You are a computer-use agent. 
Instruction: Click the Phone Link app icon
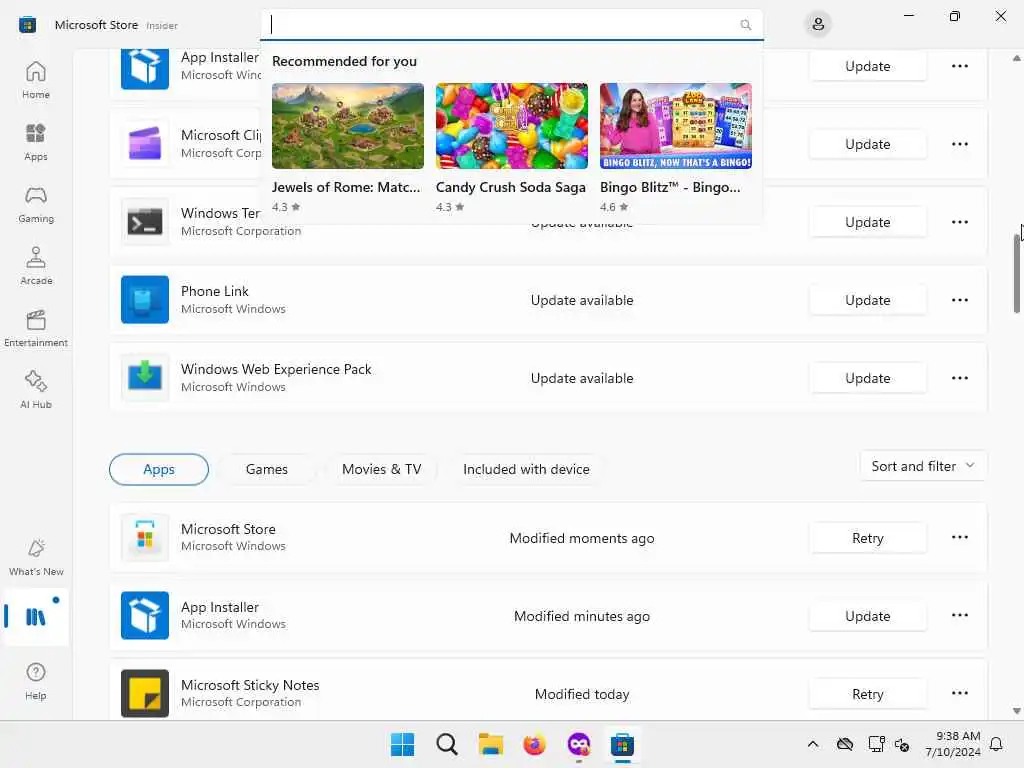[145, 300]
